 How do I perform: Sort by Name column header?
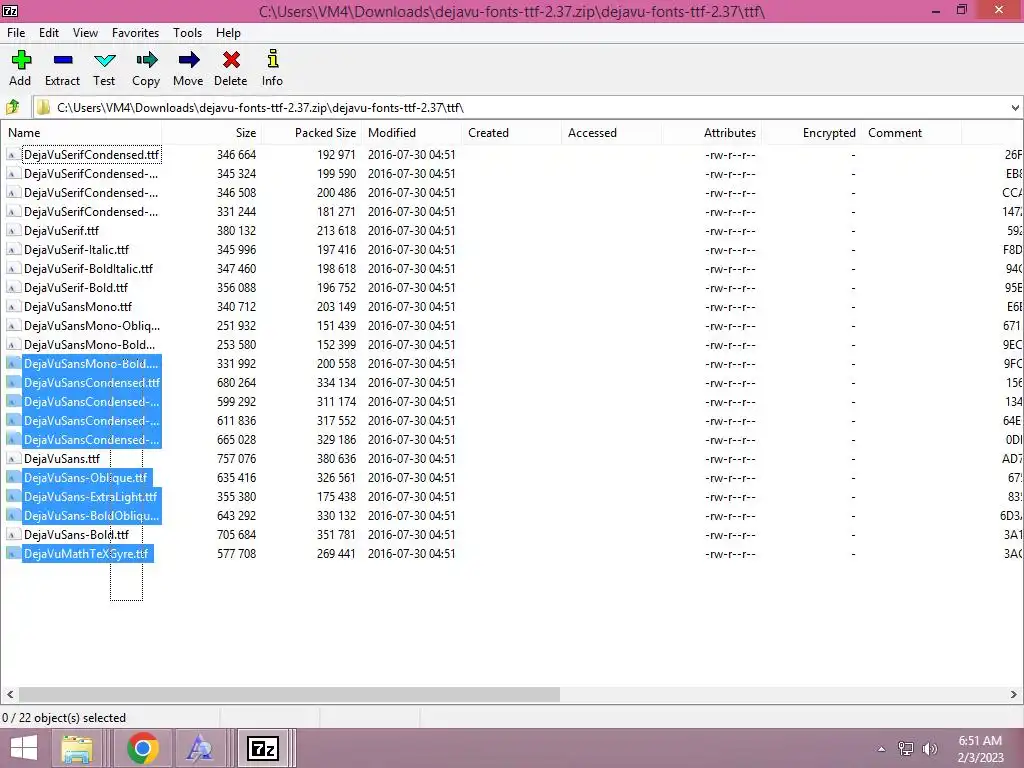pos(82,133)
